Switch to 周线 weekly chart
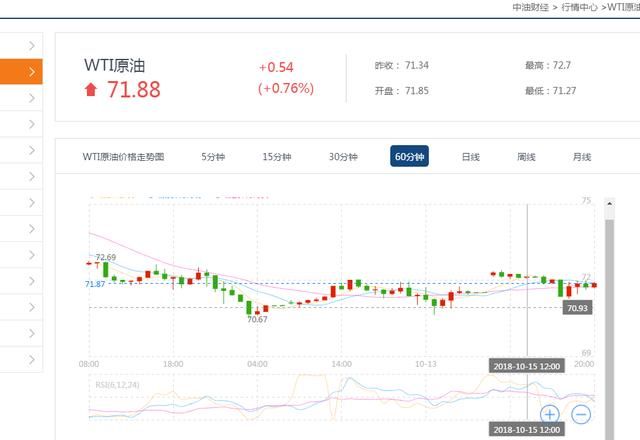Viewport: 640px width, 440px height. coord(526,157)
